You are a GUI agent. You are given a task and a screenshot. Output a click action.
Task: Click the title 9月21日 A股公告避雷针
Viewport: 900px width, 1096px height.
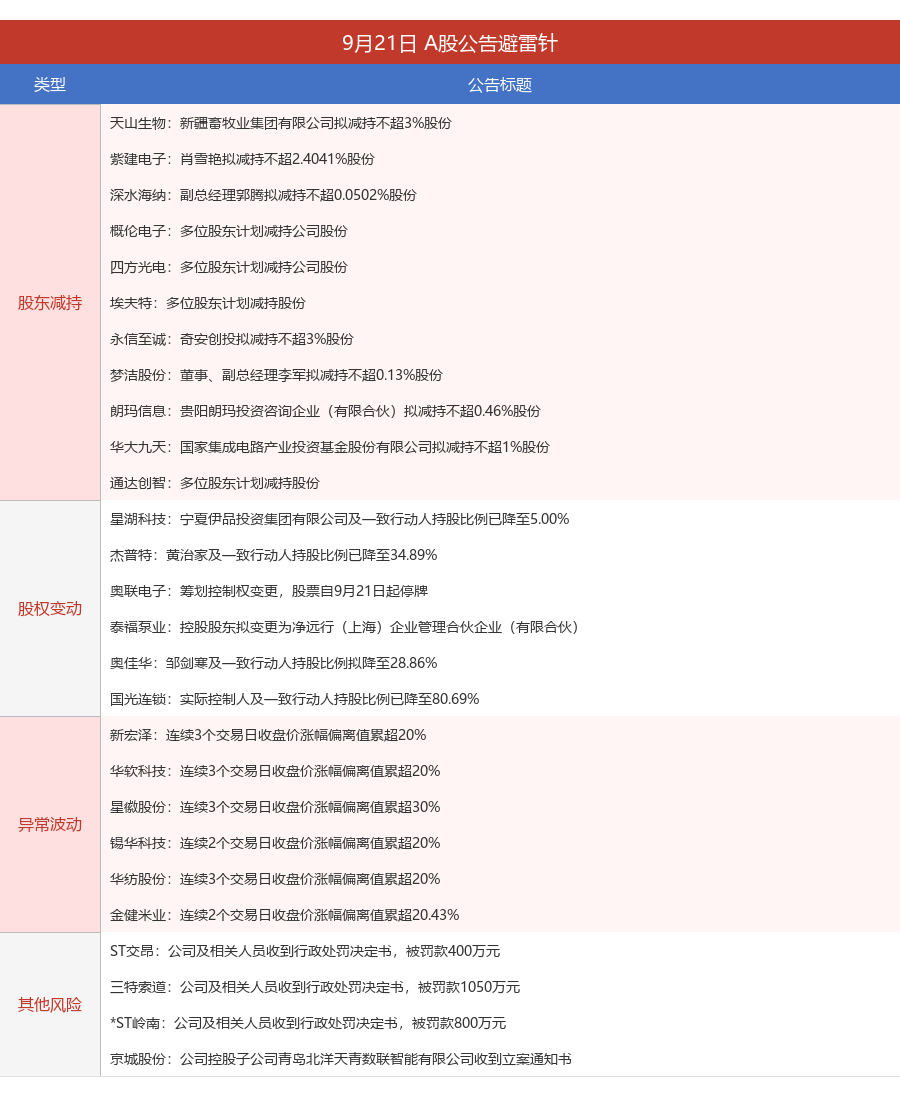point(449,43)
